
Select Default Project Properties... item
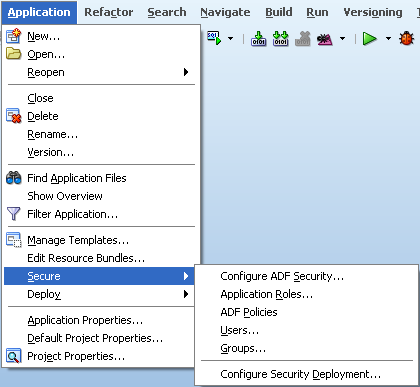click(98, 338)
